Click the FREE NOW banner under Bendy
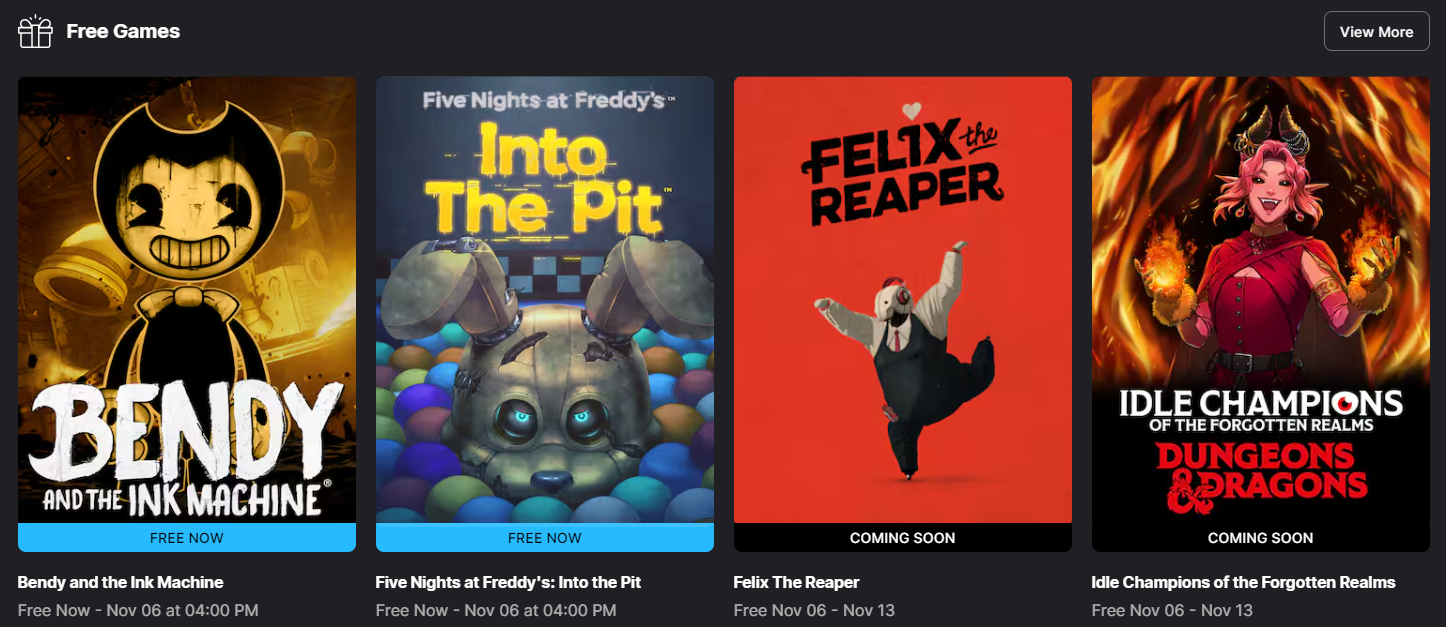This screenshot has width=1446, height=627. (187, 538)
